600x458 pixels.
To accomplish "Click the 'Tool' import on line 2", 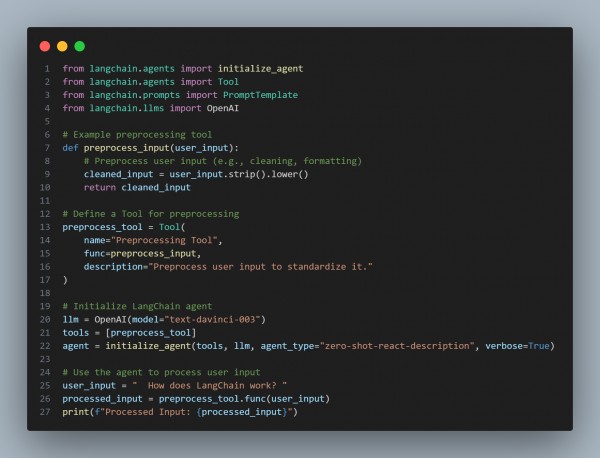I will pos(228,82).
